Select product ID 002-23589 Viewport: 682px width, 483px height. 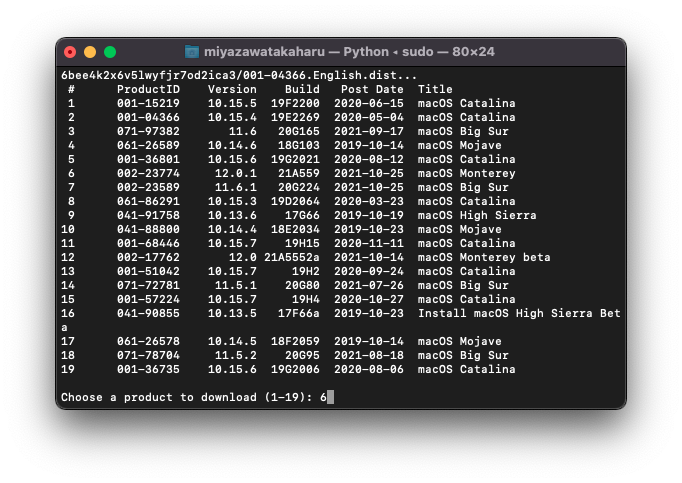[x=148, y=188]
